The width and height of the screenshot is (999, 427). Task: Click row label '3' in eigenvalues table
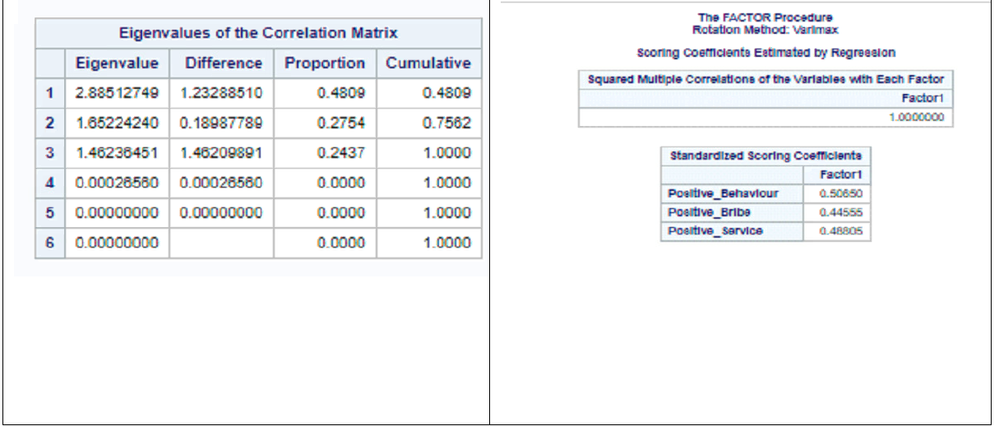(x=50, y=153)
